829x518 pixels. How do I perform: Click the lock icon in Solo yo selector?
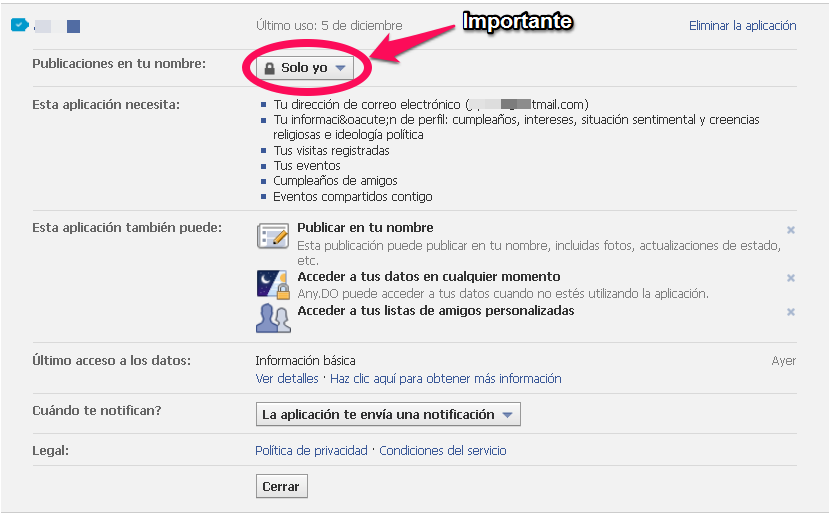tap(269, 68)
